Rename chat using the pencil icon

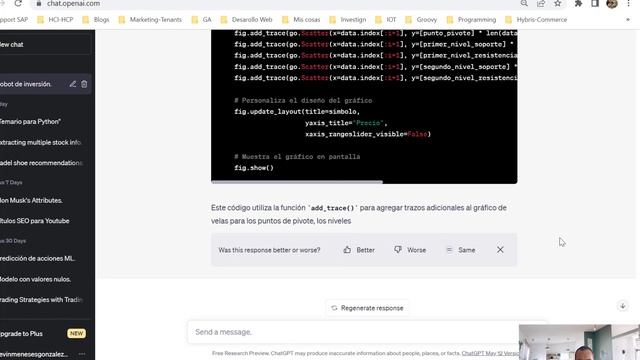[73, 84]
